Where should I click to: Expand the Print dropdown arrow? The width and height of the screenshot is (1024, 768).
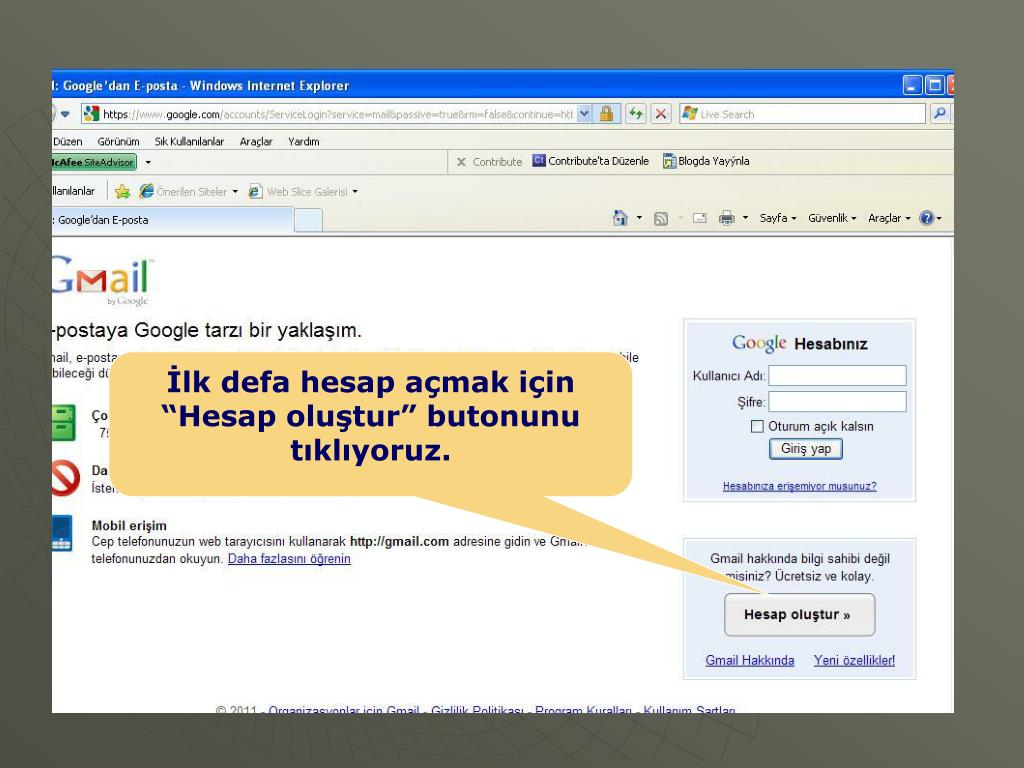pyautogui.click(x=745, y=217)
